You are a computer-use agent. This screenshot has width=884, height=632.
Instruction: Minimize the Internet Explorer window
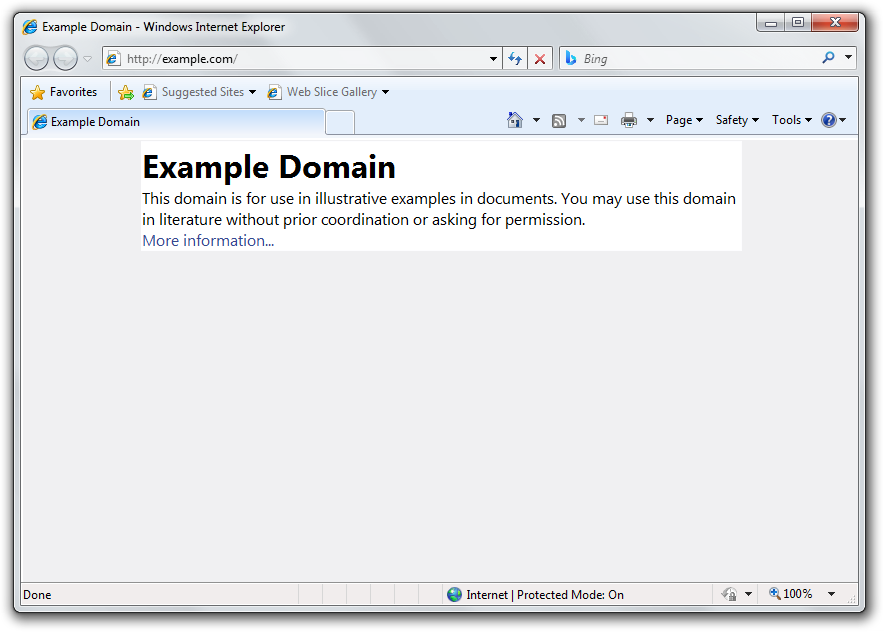771,23
